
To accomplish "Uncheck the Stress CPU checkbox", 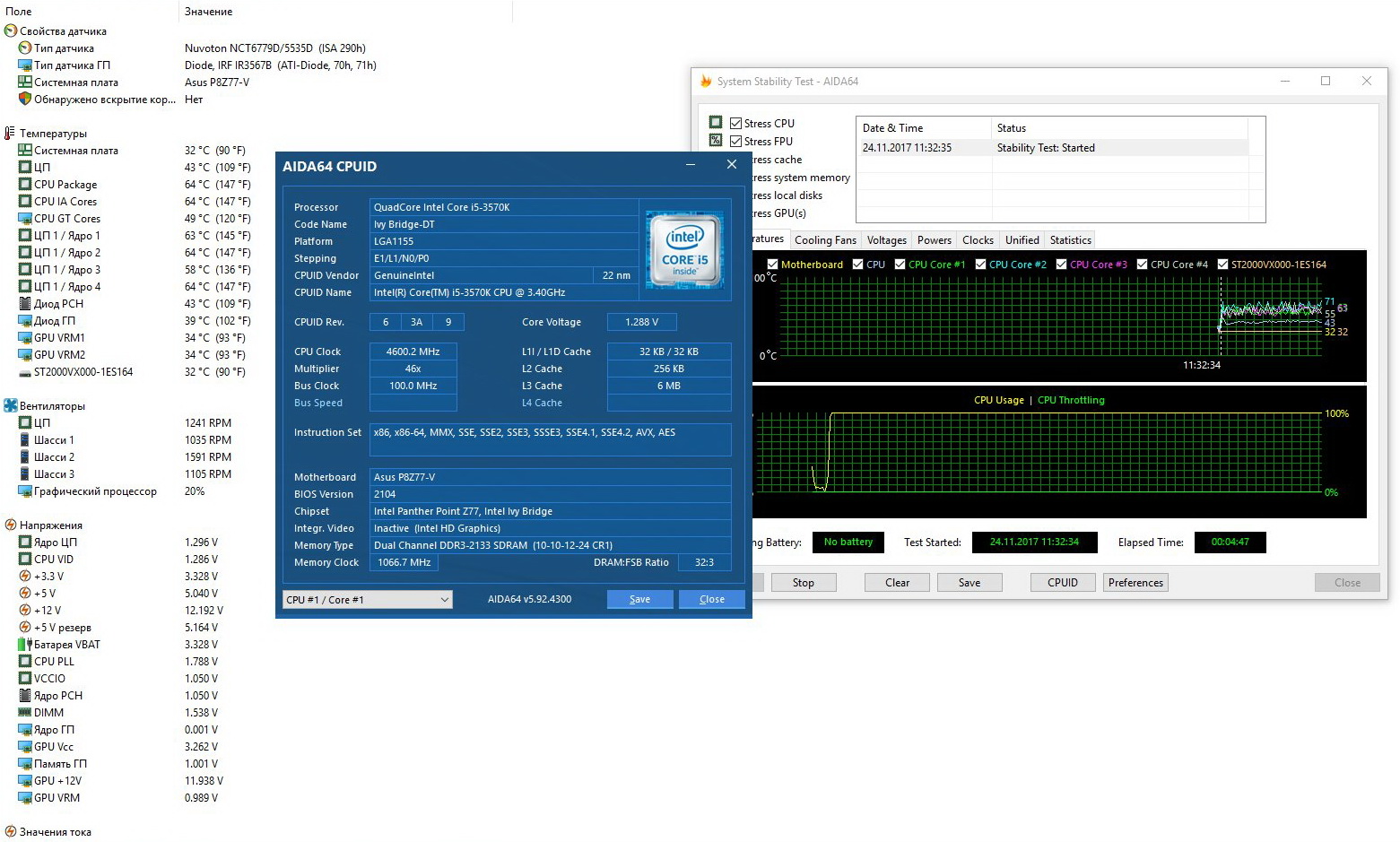I will coord(736,123).
